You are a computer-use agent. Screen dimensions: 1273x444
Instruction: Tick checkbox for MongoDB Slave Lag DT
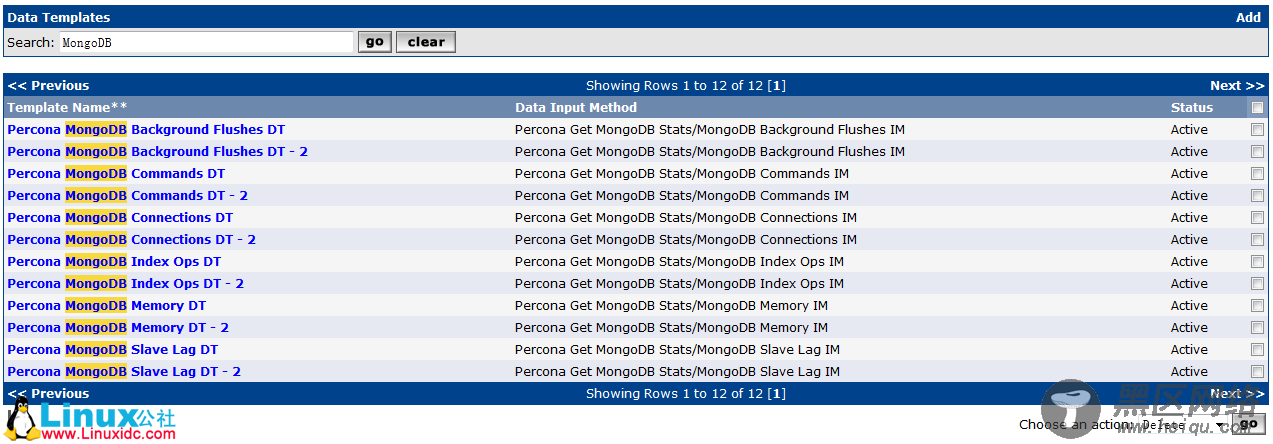pyautogui.click(x=1257, y=350)
